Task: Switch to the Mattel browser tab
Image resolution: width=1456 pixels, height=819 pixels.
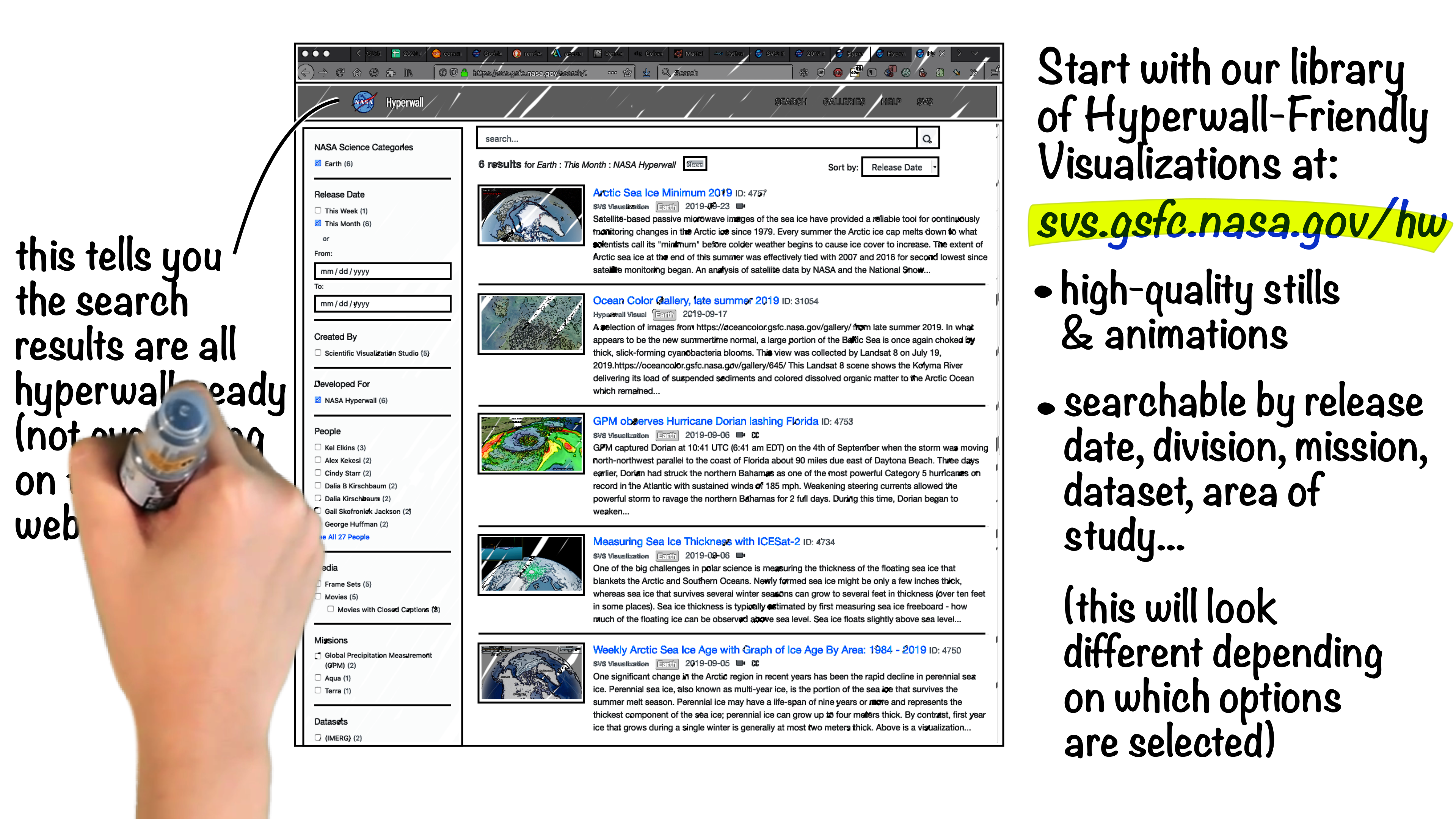Action: 689,54
